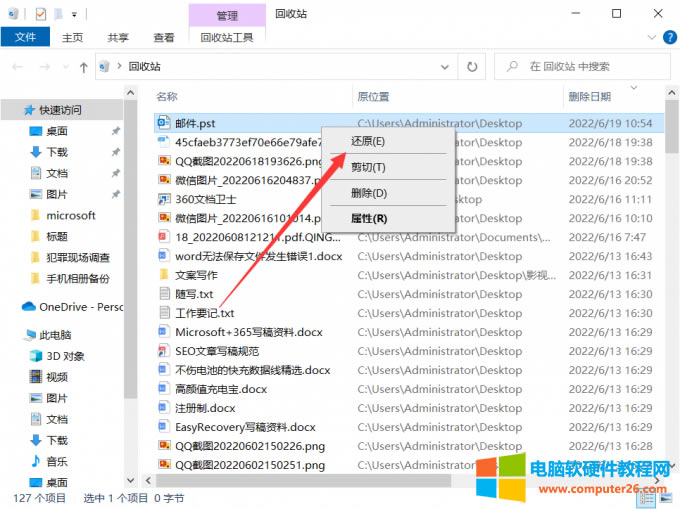Click the up one level arrow
The height and width of the screenshot is (509, 680).
[x=84, y=67]
